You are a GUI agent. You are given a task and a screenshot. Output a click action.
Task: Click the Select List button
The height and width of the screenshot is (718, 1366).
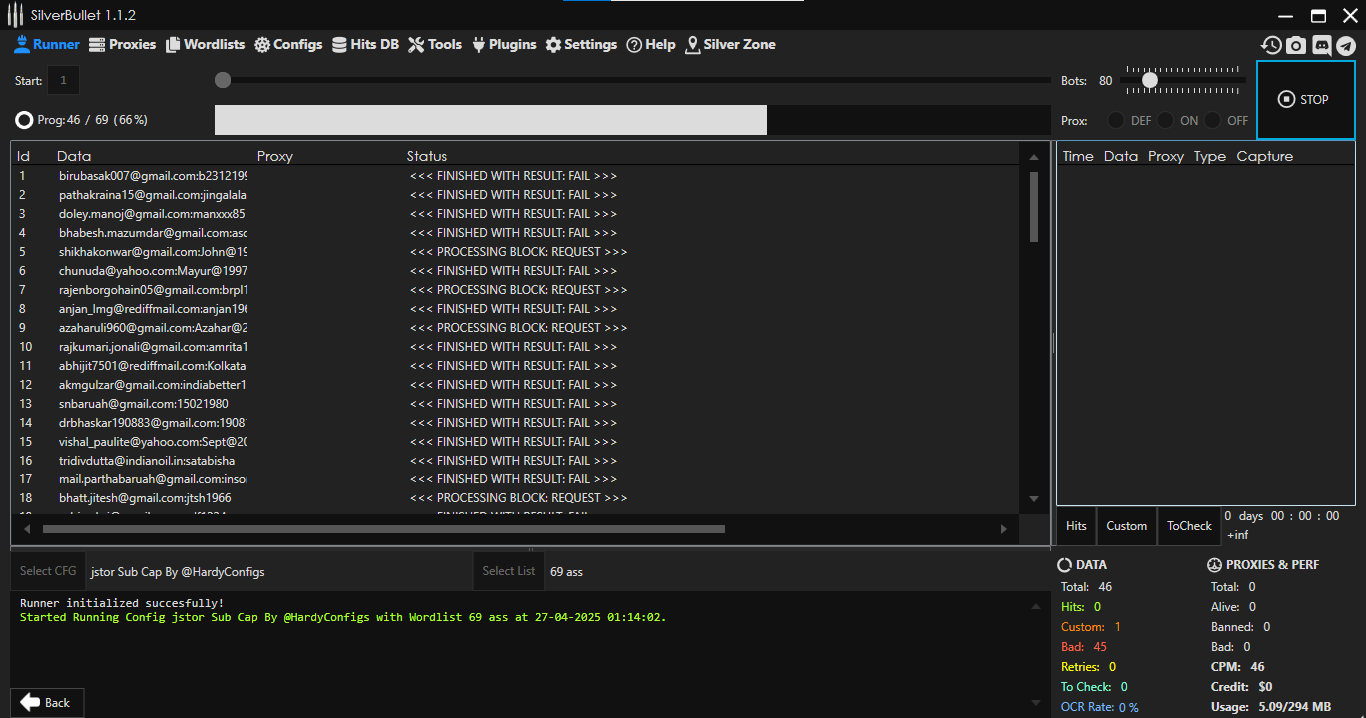(x=508, y=571)
